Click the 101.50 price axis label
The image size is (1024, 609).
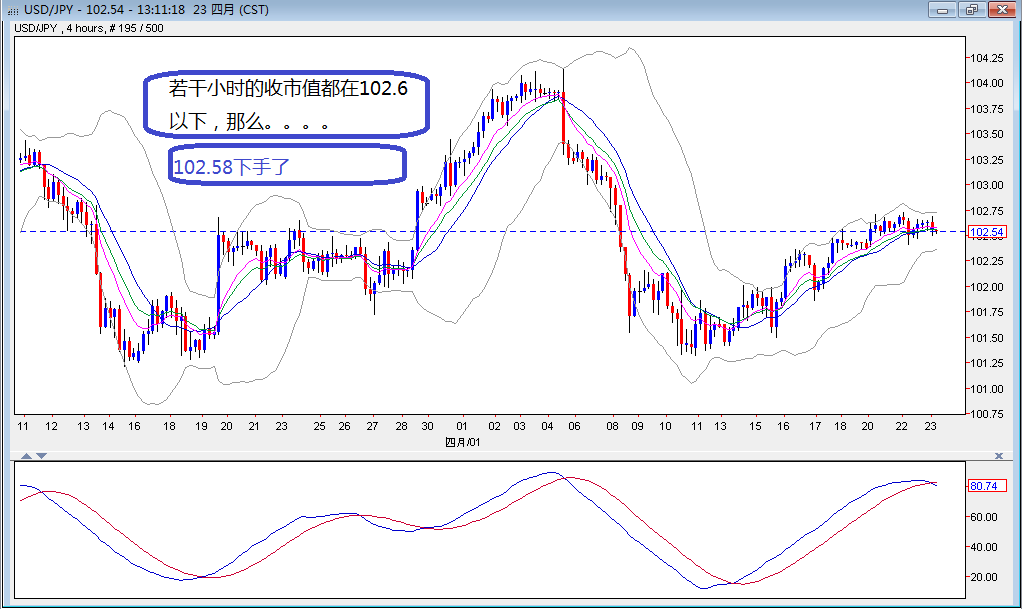click(x=987, y=338)
